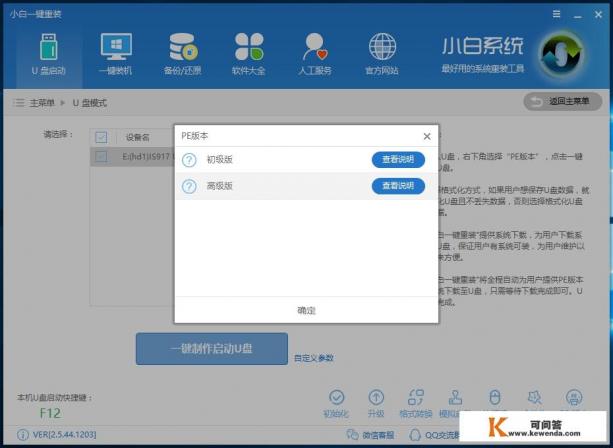Image resolution: width=613 pixels, height=448 pixels.
Task: Select the 初级版 PE version row
Action: pyautogui.click(x=306, y=160)
